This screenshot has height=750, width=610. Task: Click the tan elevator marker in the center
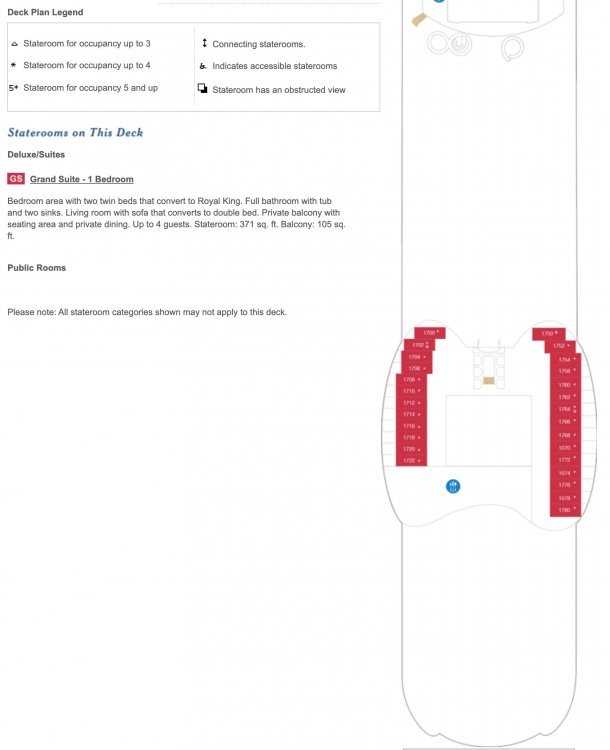point(488,381)
